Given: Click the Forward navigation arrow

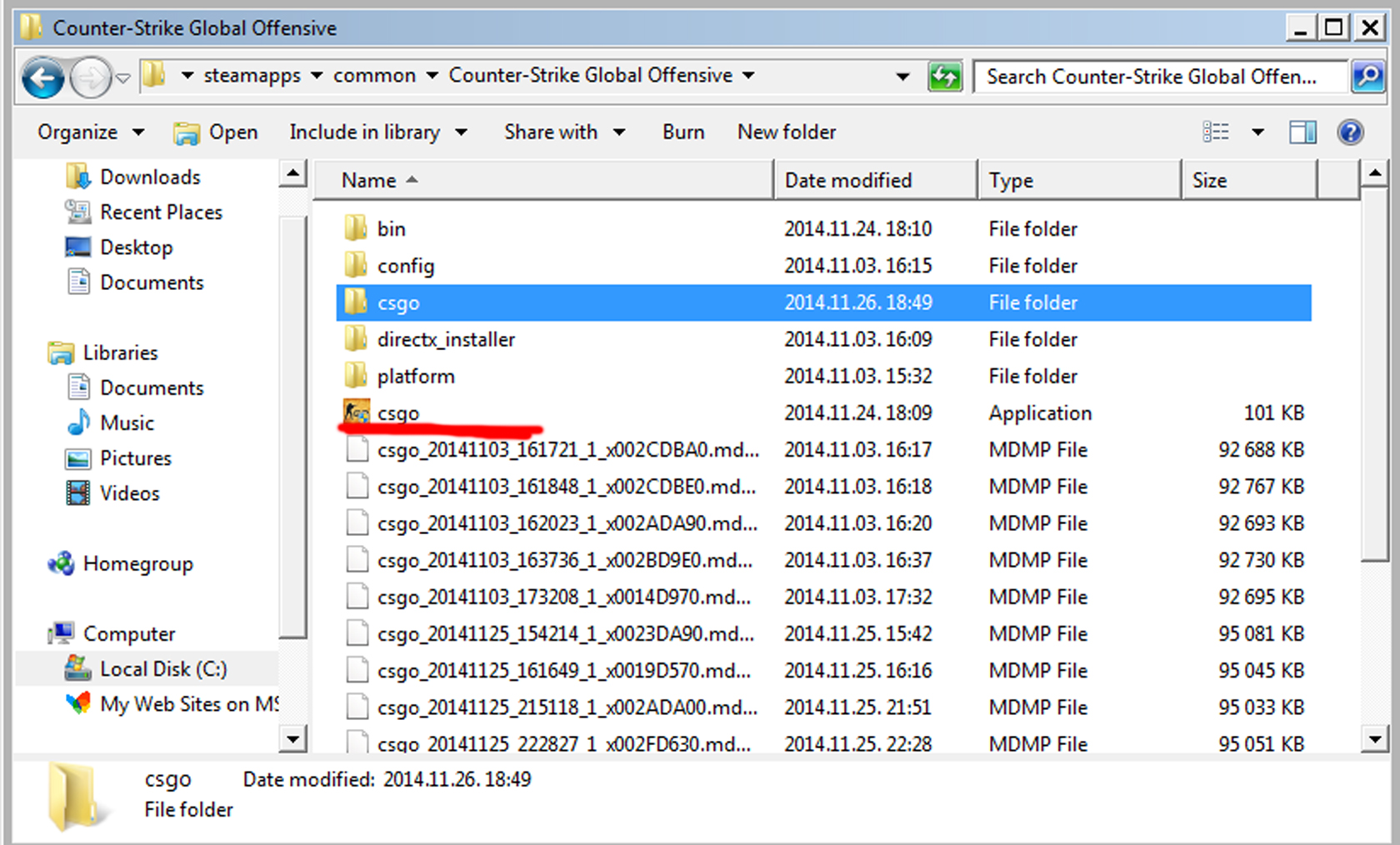Looking at the screenshot, I should [x=90, y=78].
